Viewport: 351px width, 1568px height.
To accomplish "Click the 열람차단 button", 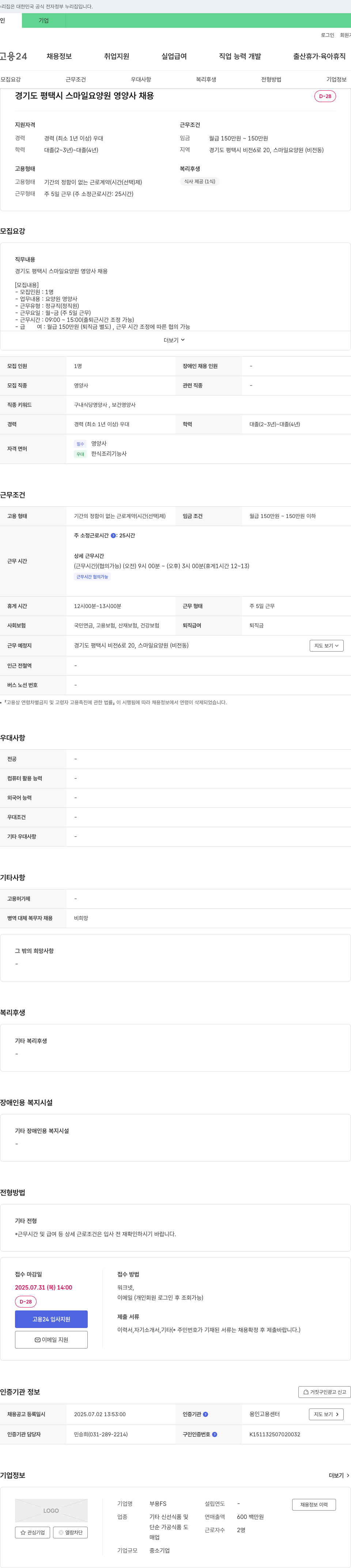I will coord(70,1533).
